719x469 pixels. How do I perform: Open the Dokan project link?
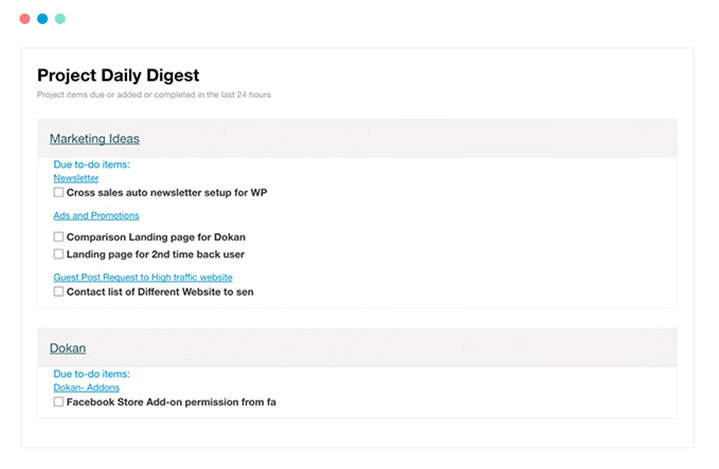point(68,348)
